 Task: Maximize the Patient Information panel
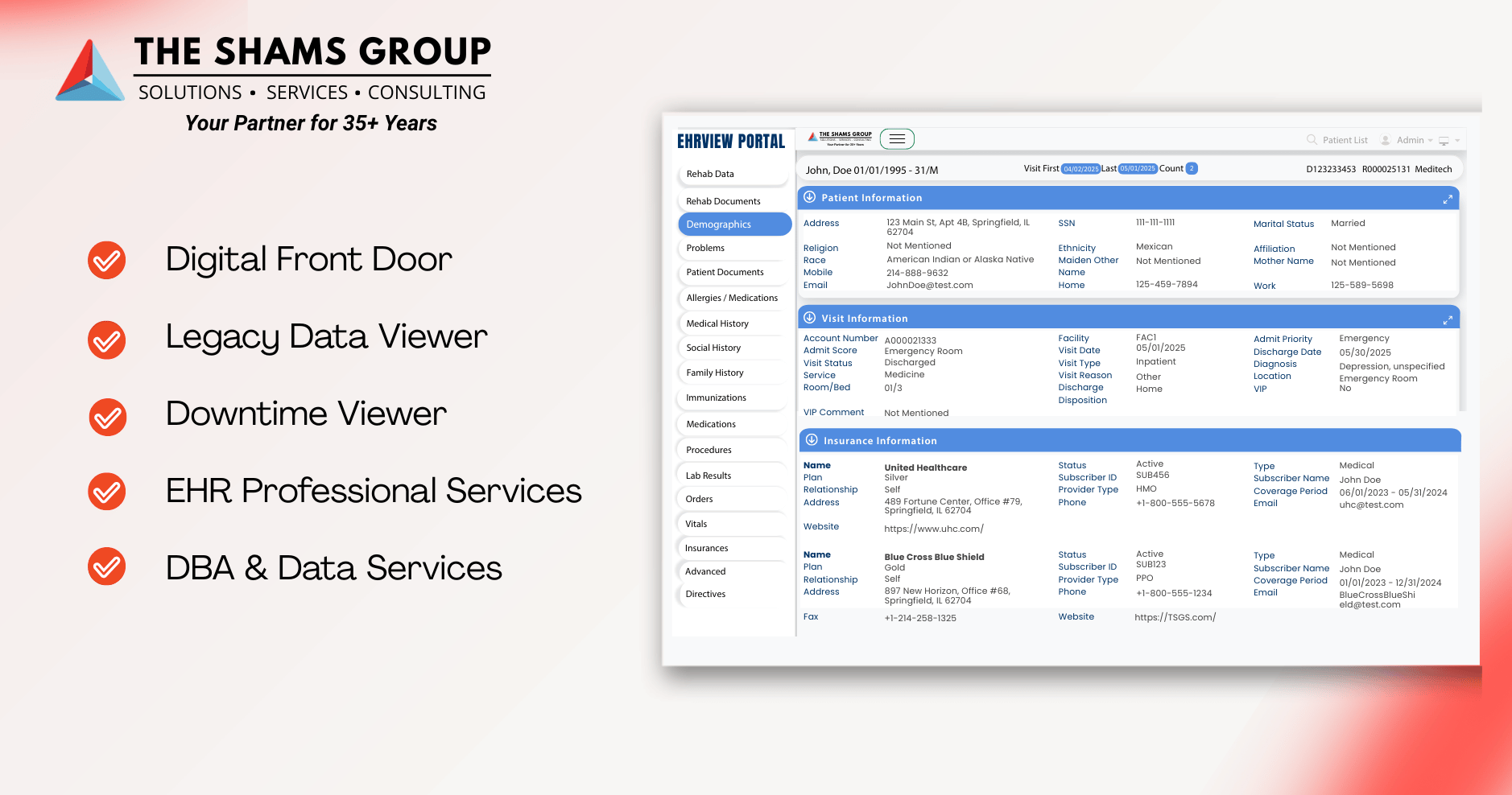point(1448,199)
